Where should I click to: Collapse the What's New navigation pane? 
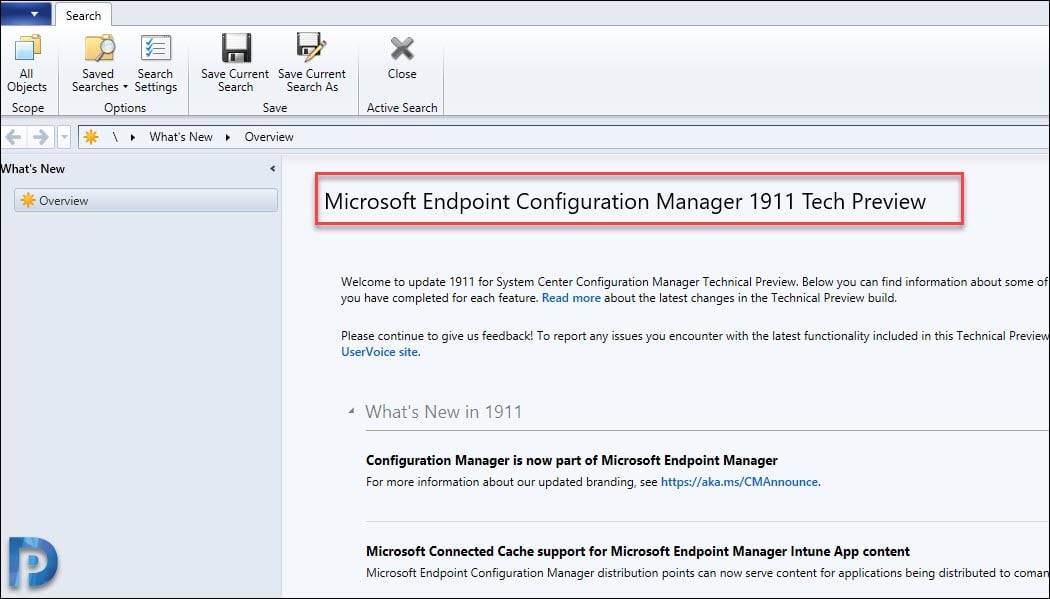tap(273, 169)
